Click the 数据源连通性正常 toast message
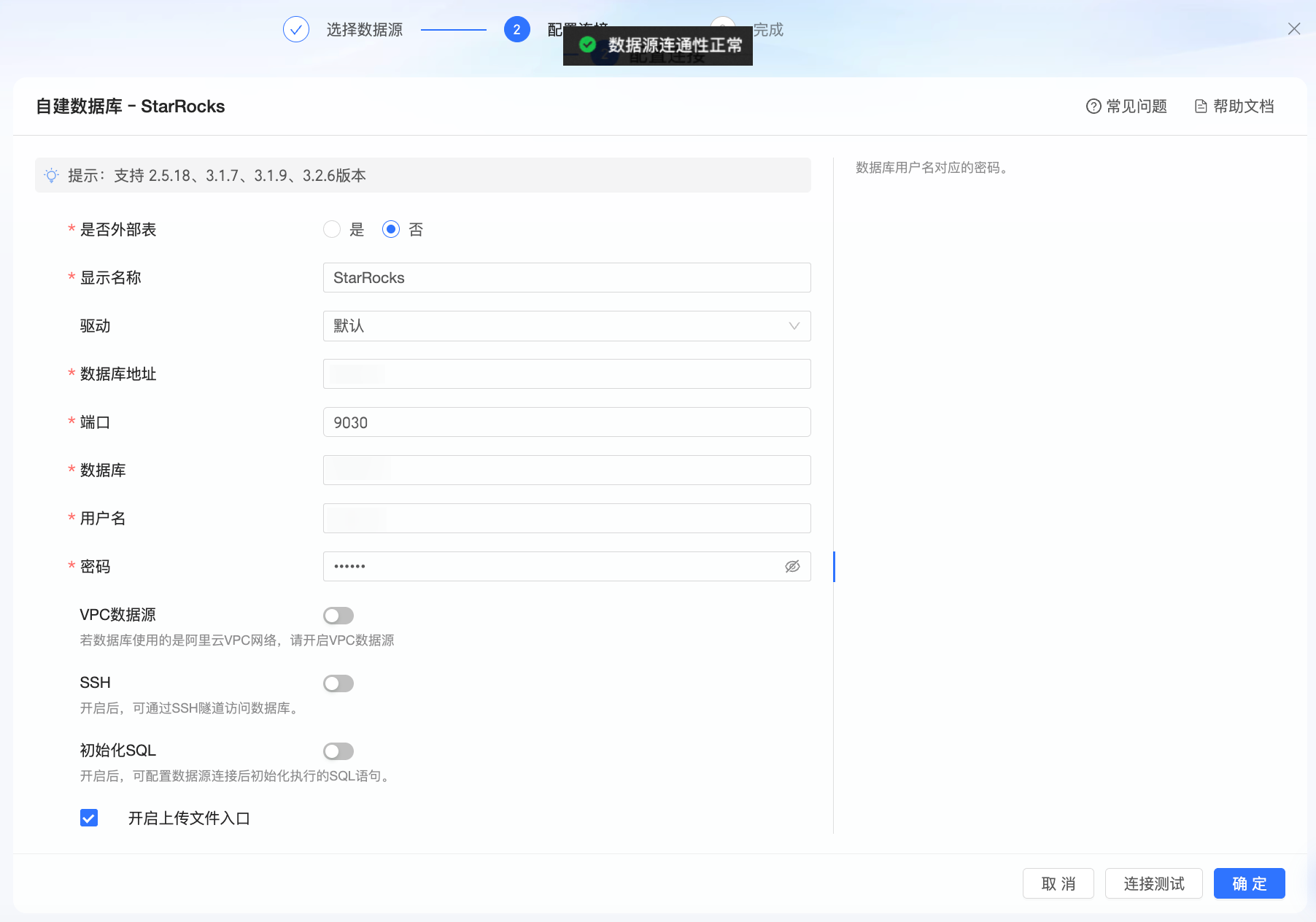Image resolution: width=1316 pixels, height=922 pixels. (658, 45)
